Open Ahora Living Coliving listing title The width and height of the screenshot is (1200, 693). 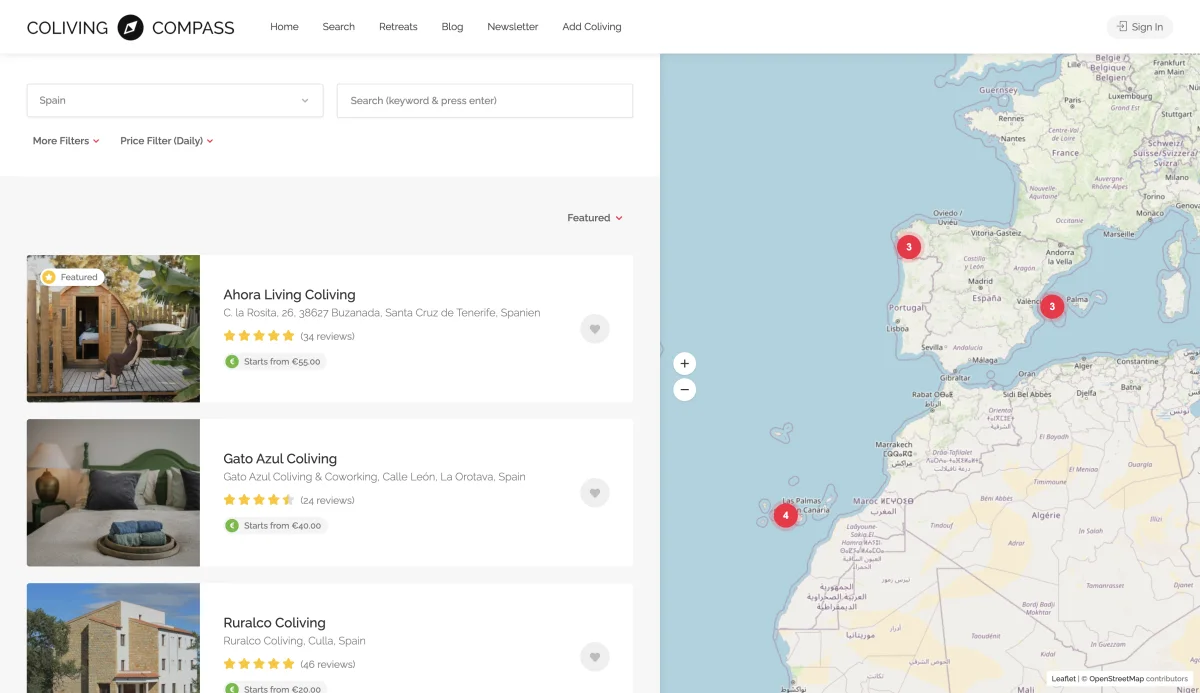(x=289, y=295)
